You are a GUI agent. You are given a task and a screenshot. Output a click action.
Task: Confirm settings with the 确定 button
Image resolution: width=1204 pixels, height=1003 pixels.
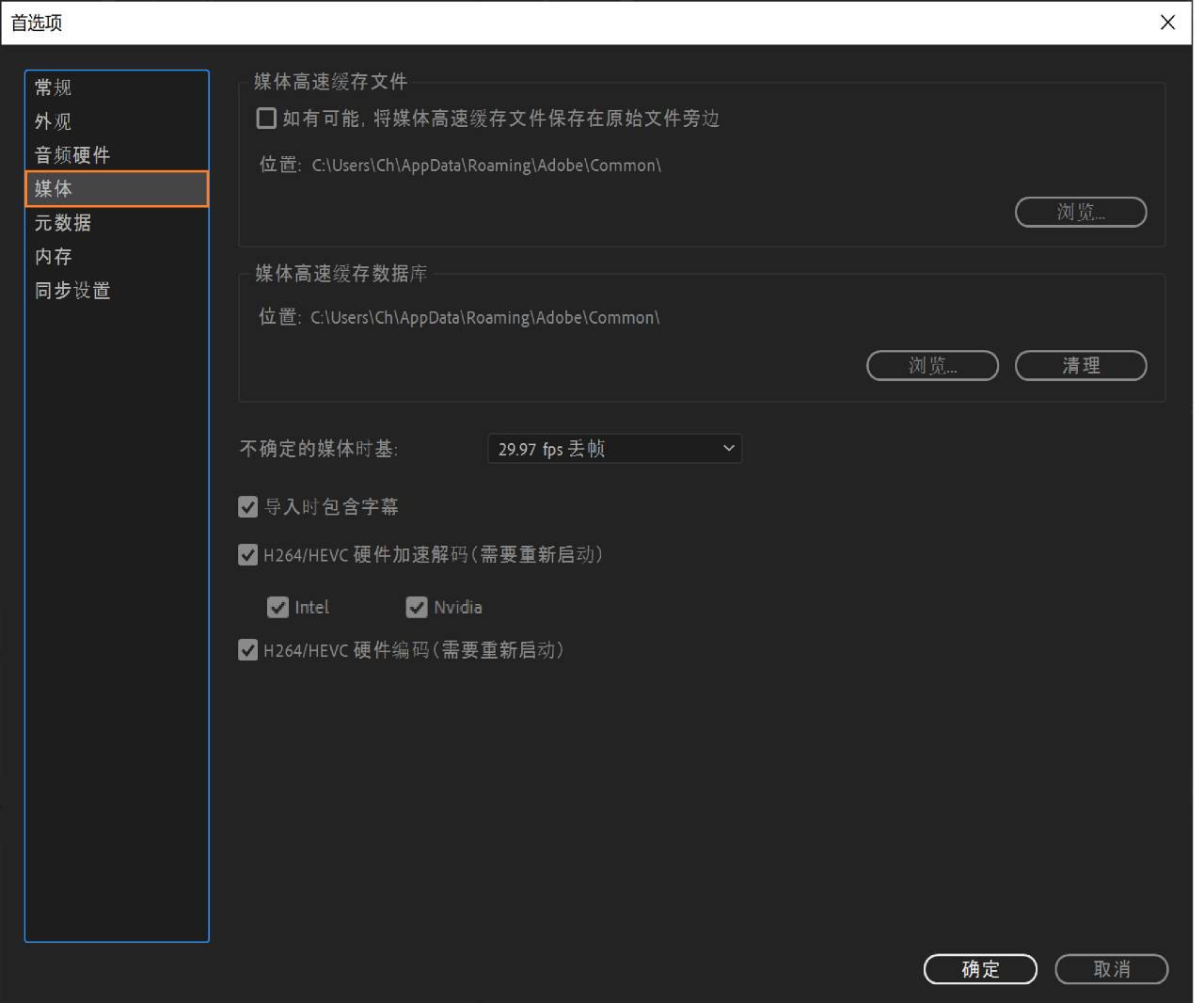980,969
